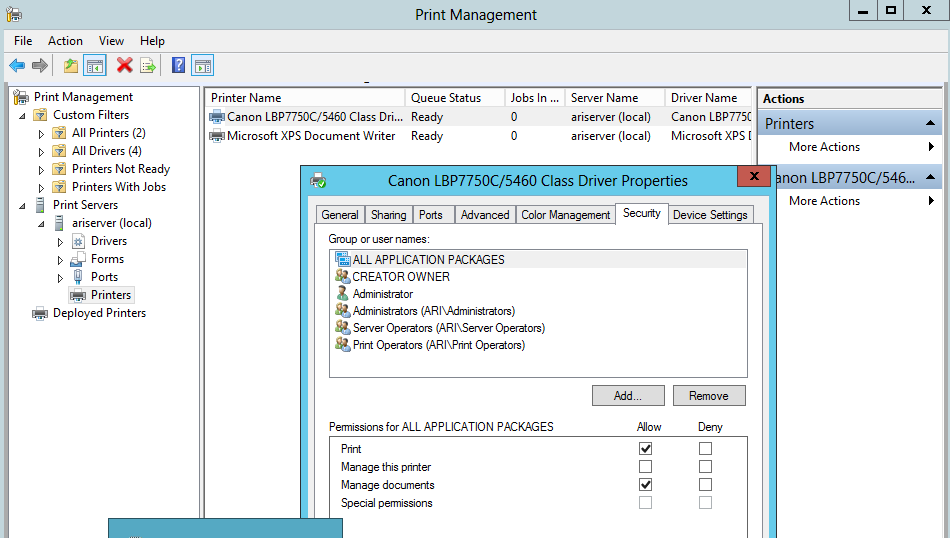This screenshot has width=950, height=538.
Task: Click the Printers node icon under ariserver
Action: [78, 295]
